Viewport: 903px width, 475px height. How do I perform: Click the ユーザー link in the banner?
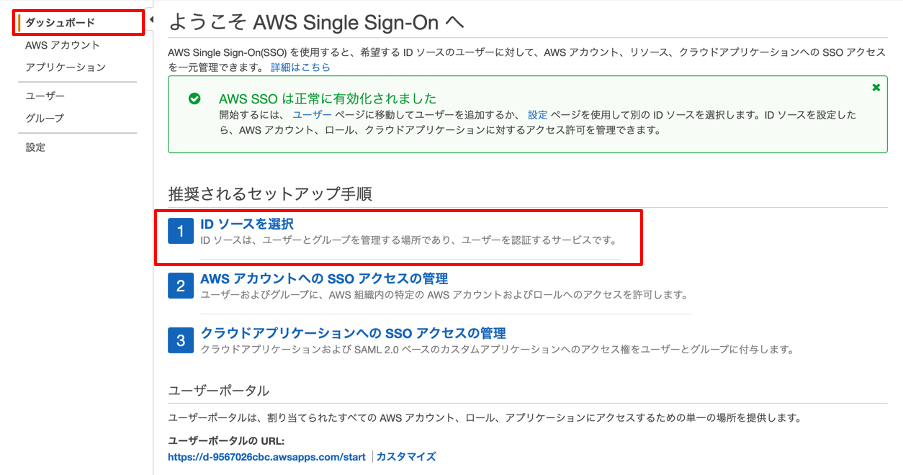312,115
